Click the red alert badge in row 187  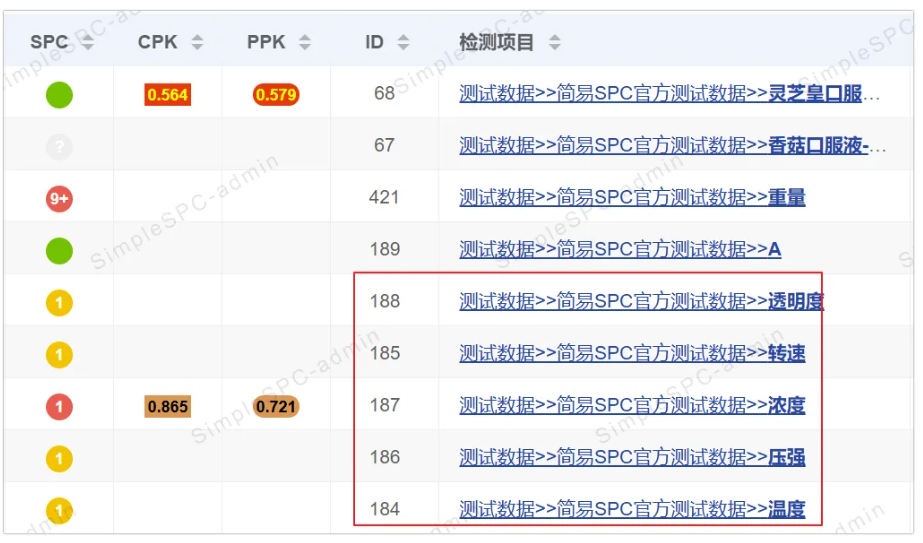click(59, 406)
